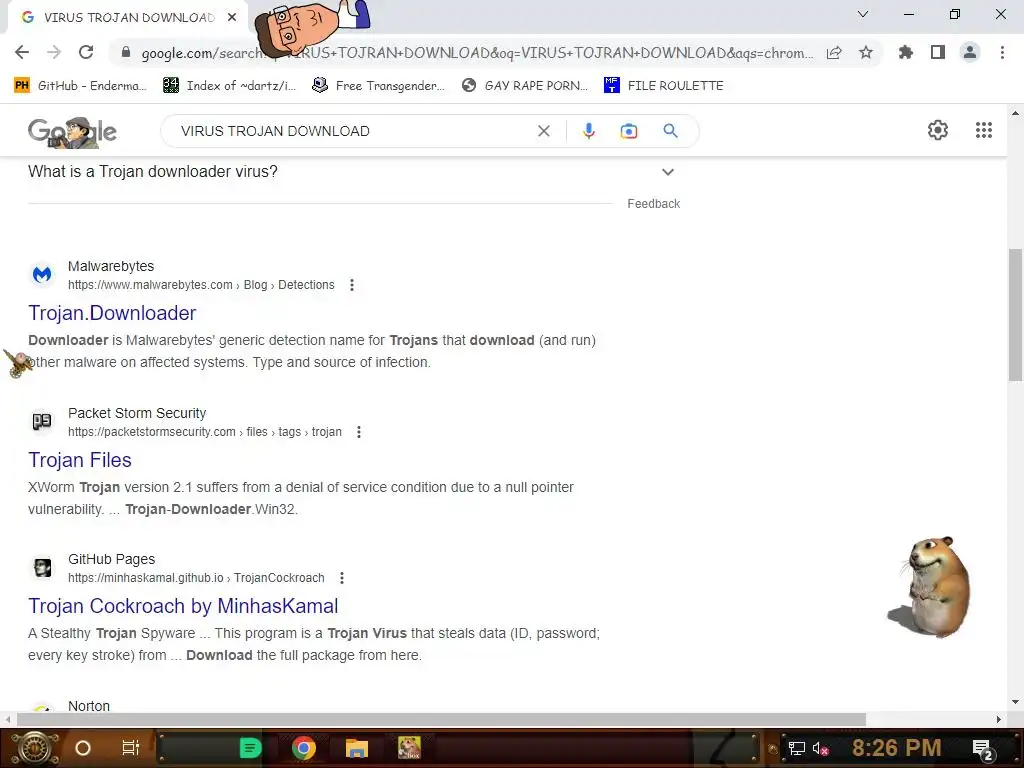Click the minhaskamal.github.io breadcrumb URL
This screenshot has height=768, width=1024.
pos(196,578)
